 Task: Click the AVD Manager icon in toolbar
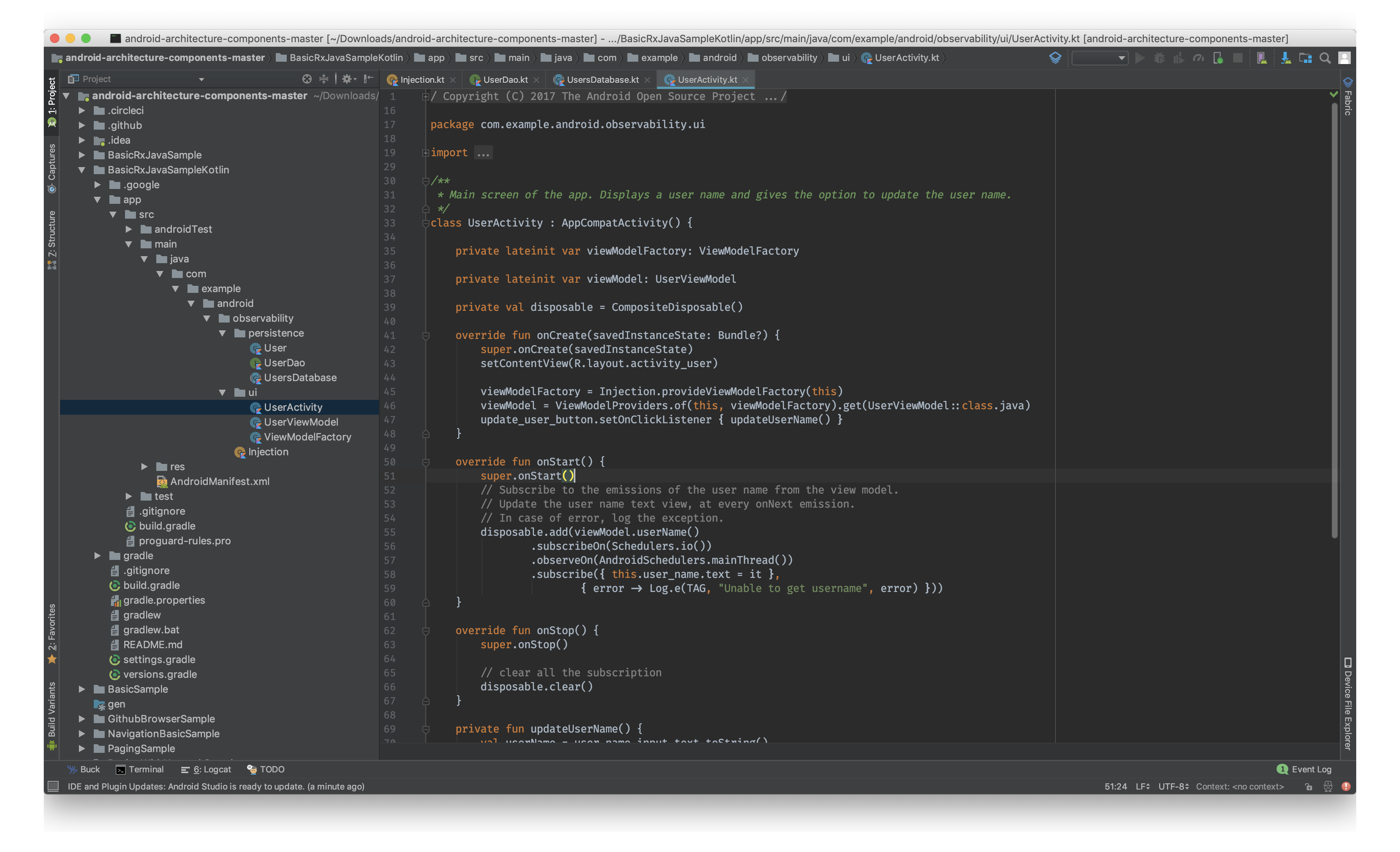point(1261,58)
